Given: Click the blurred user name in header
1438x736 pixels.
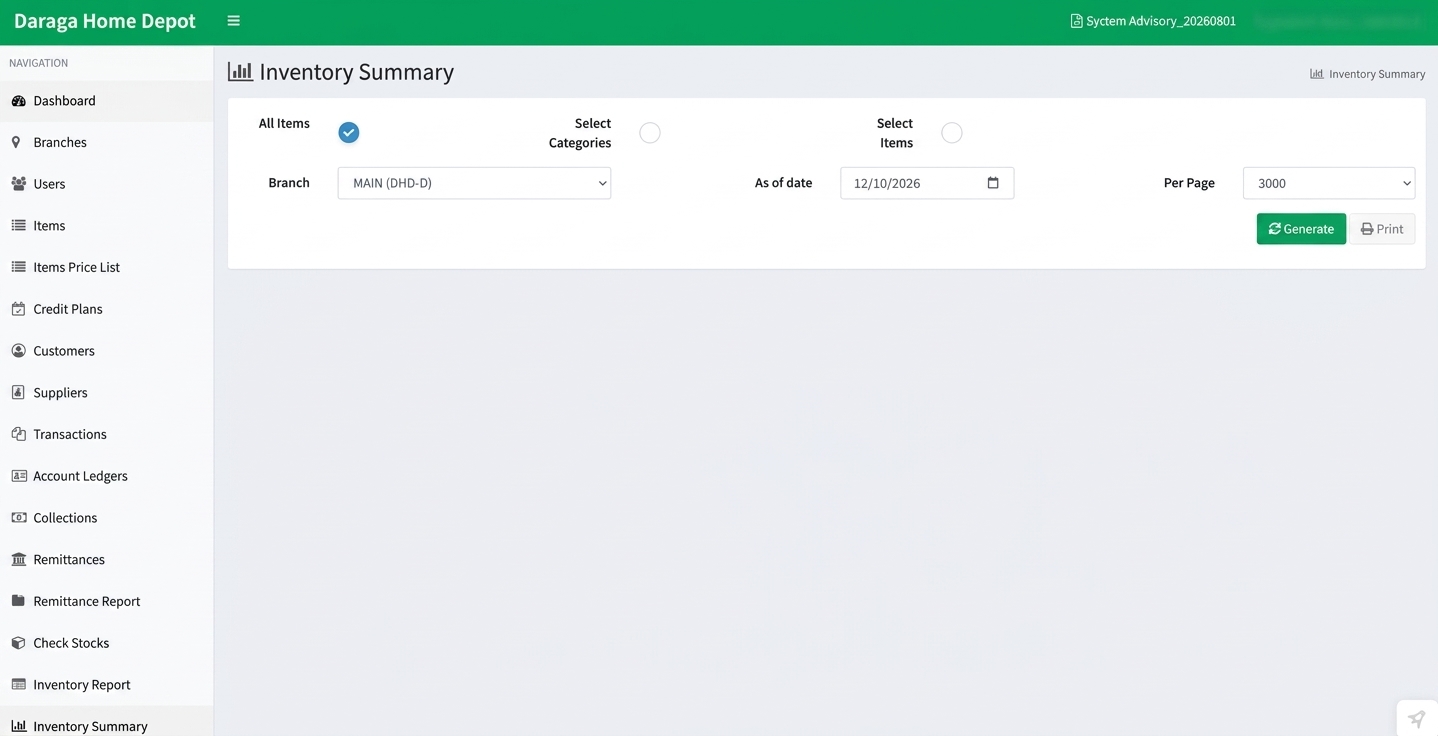Looking at the screenshot, I should click(x=1338, y=21).
